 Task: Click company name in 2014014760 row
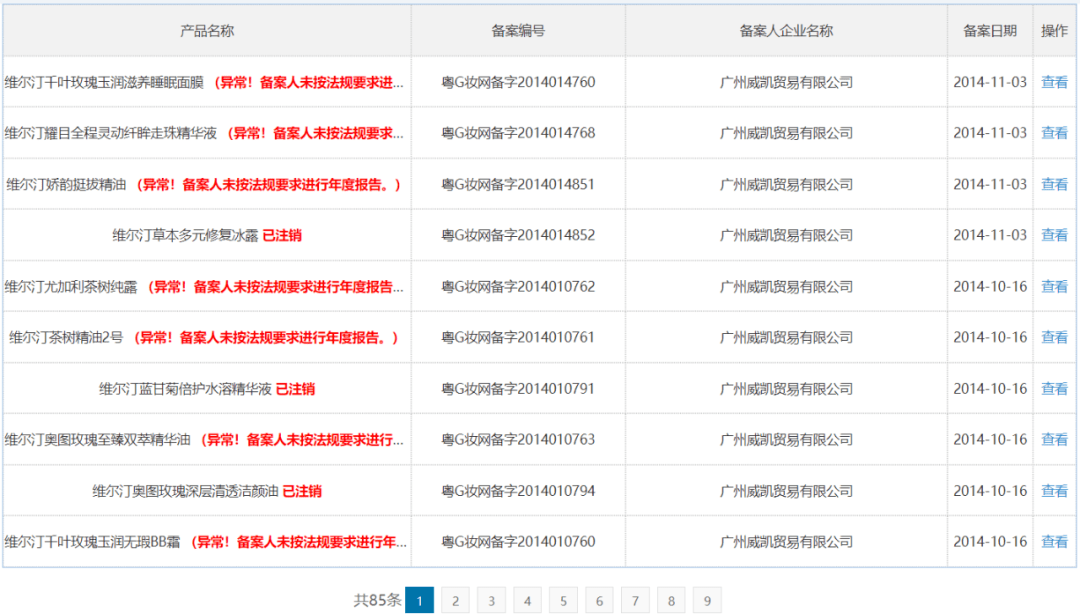coord(786,82)
